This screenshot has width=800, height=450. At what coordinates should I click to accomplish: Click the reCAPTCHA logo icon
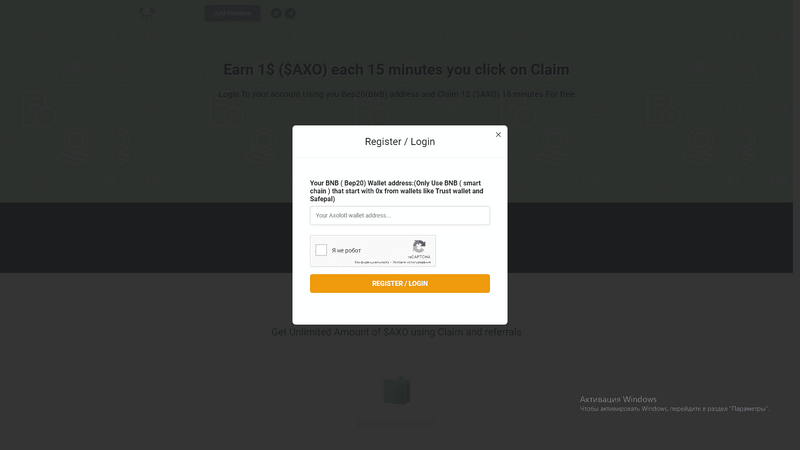pos(419,247)
